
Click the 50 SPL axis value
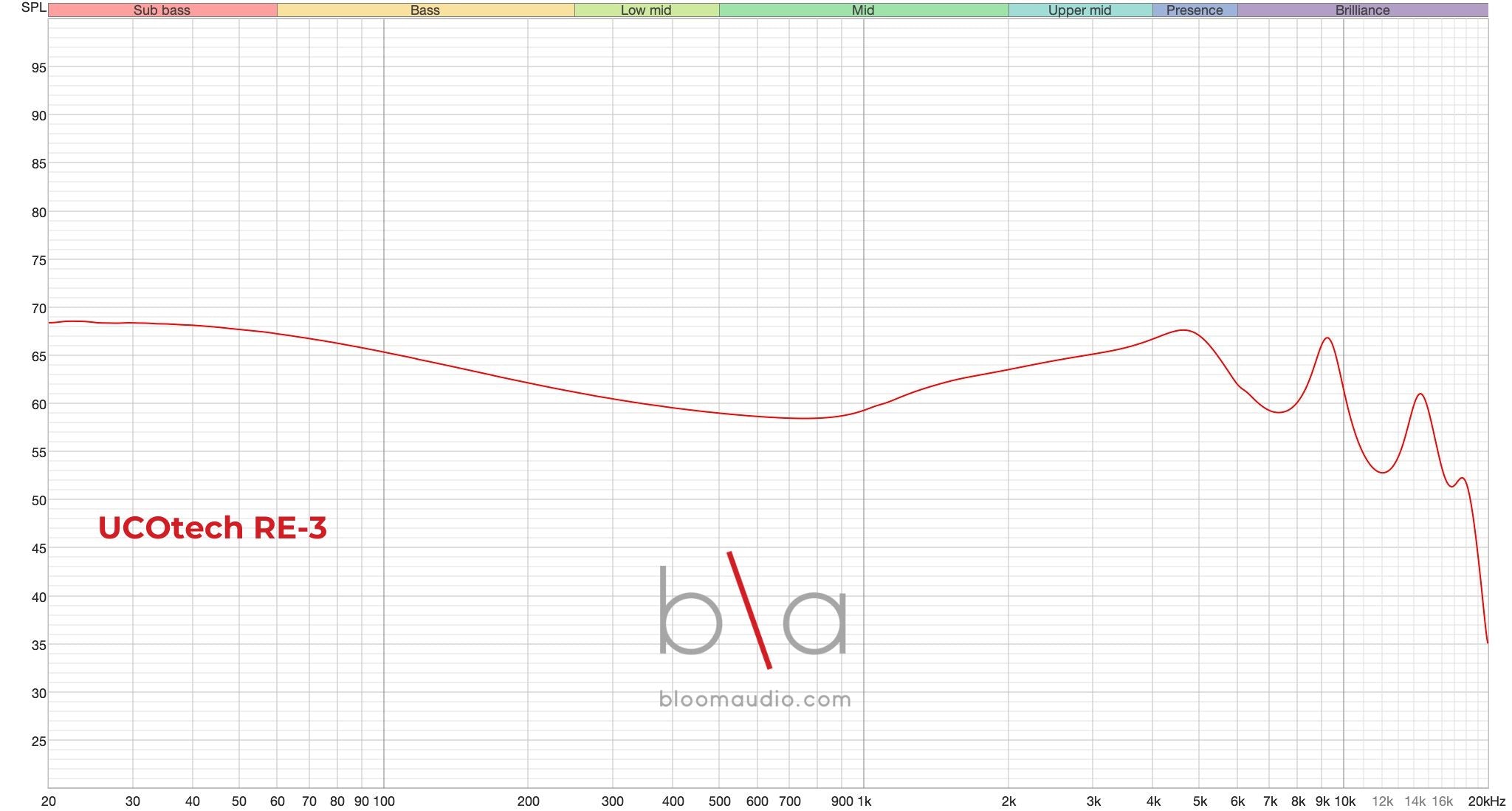pyautogui.click(x=38, y=501)
